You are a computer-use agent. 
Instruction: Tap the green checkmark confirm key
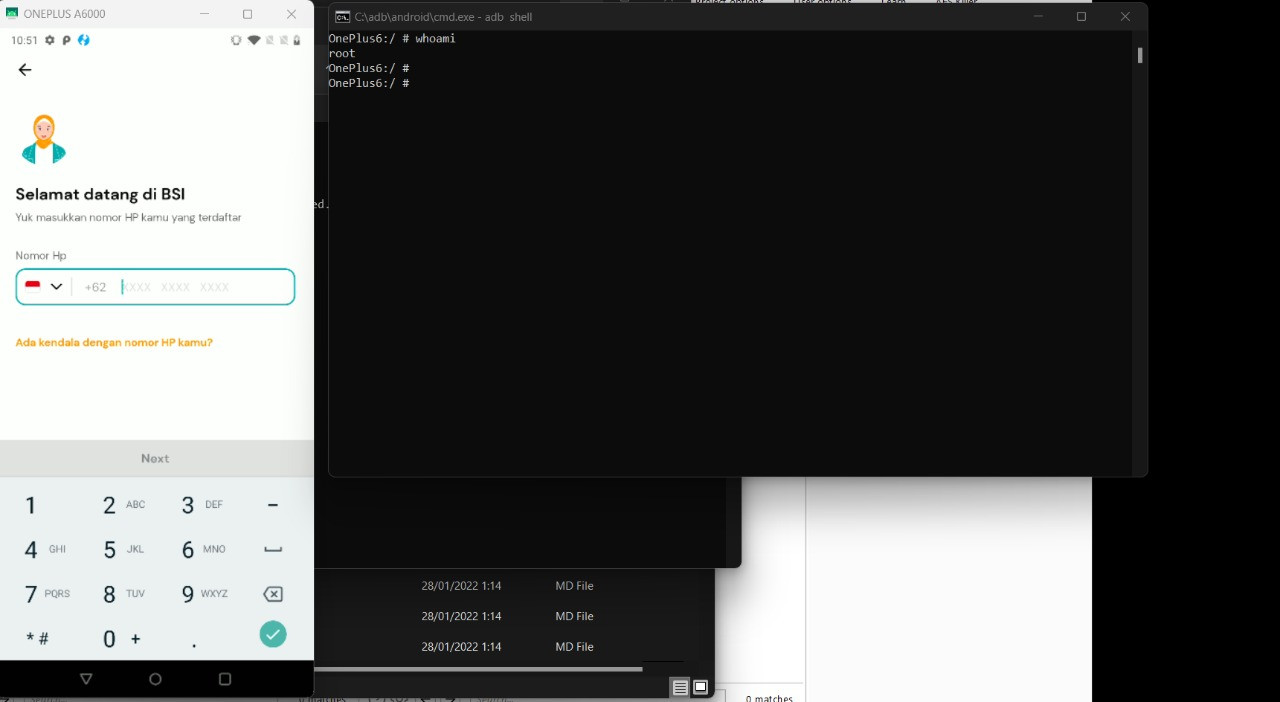(273, 634)
